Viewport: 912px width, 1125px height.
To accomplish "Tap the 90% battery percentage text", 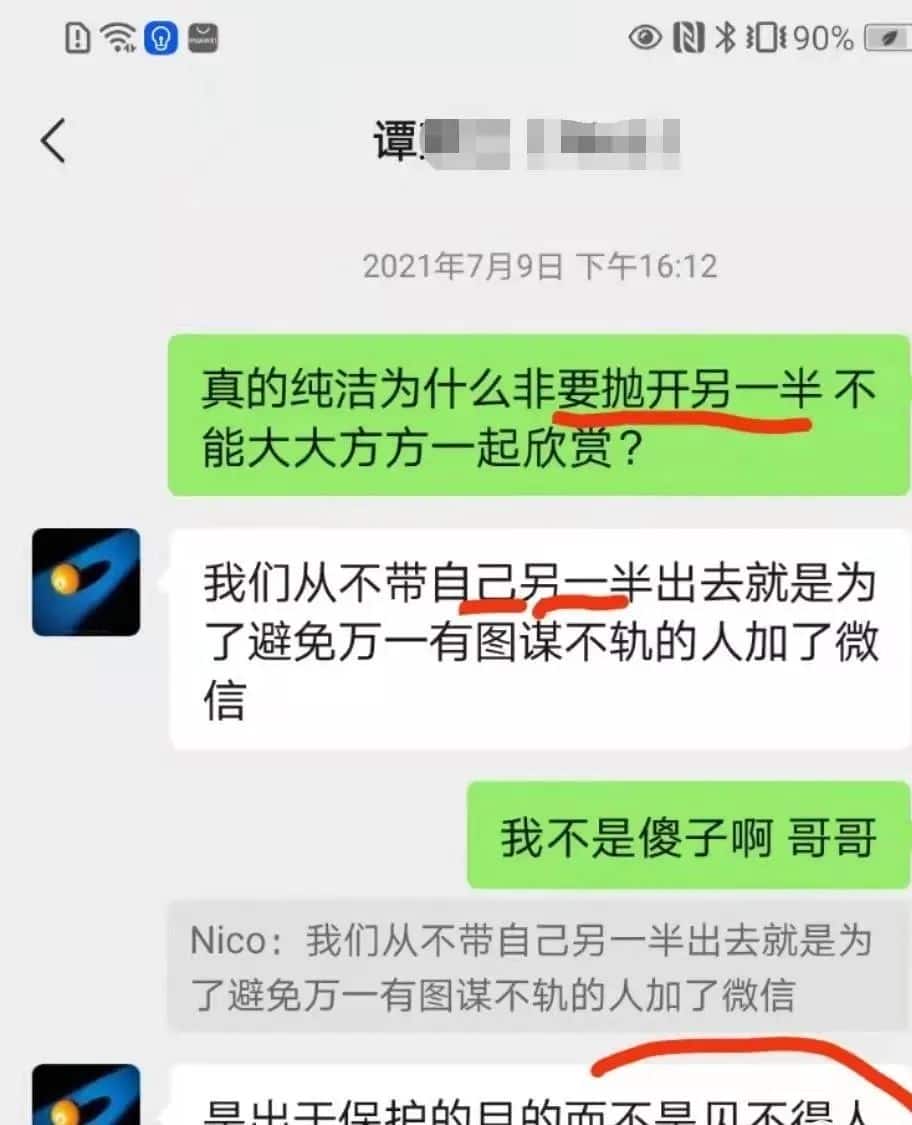I will [x=823, y=38].
